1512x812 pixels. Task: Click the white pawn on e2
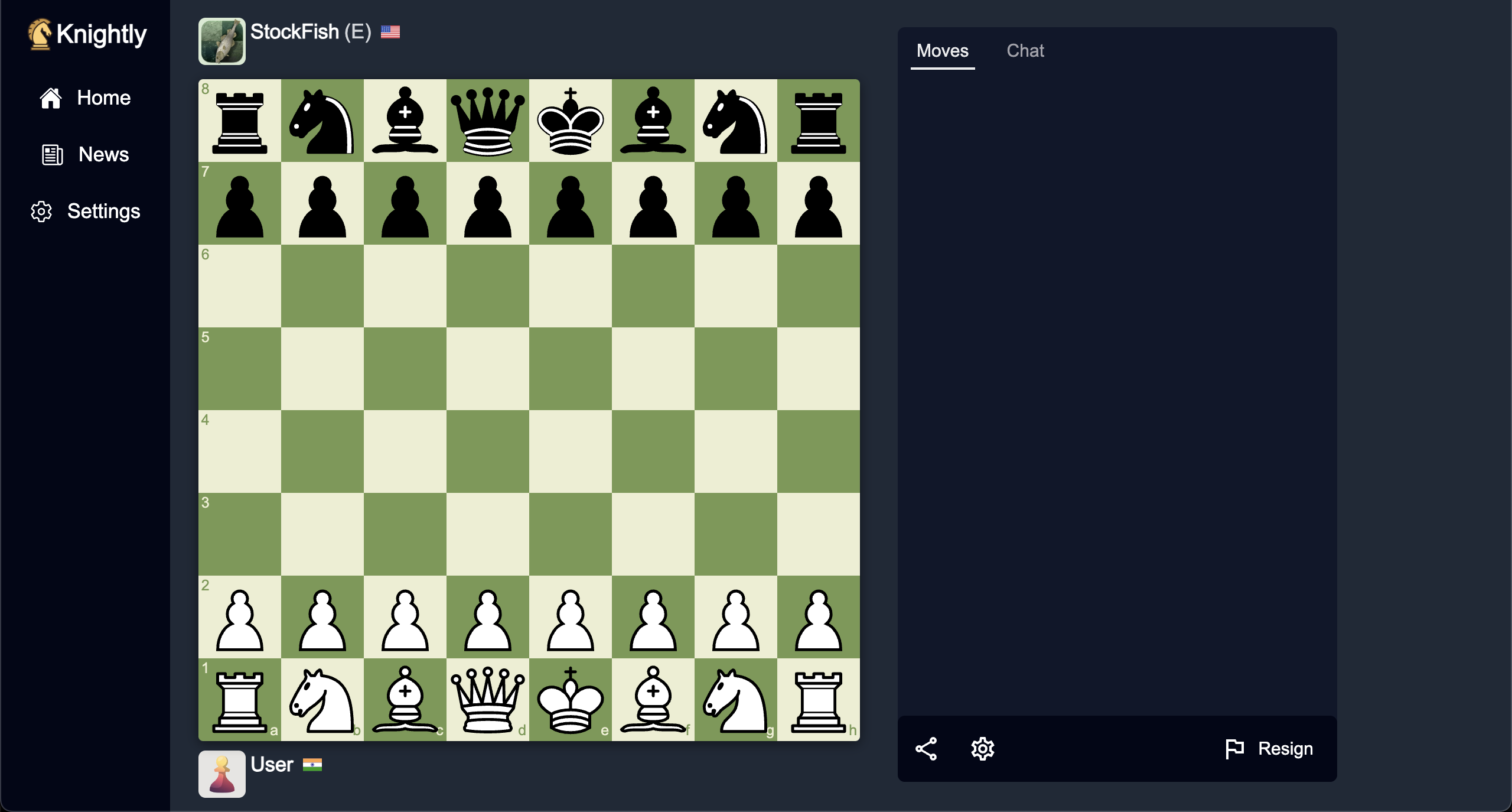(569, 619)
